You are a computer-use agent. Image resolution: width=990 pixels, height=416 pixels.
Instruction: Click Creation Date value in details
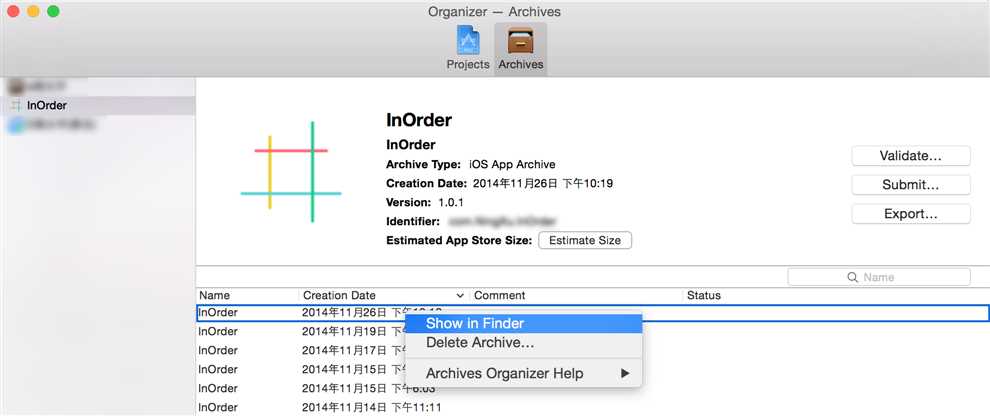(x=542, y=184)
